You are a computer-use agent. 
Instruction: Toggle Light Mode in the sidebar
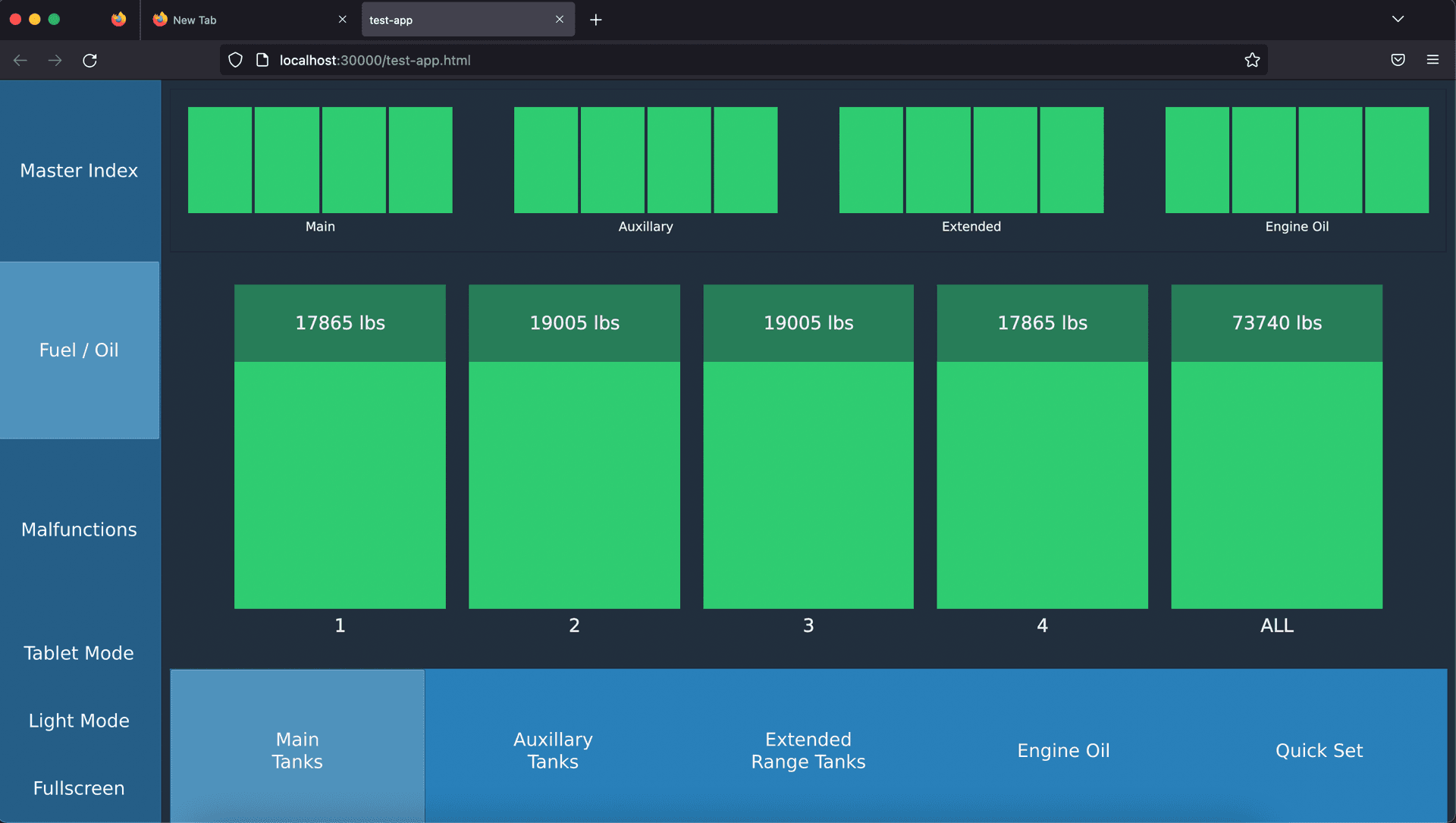(79, 721)
